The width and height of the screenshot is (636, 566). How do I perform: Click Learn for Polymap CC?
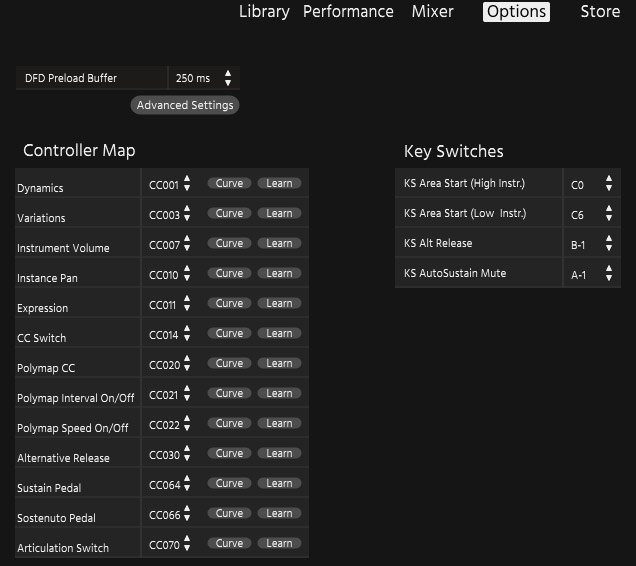pos(279,363)
